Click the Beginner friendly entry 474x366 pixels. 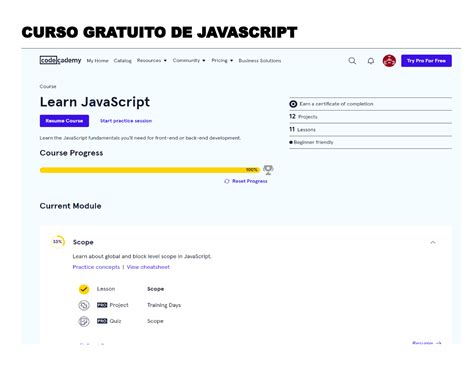point(311,142)
